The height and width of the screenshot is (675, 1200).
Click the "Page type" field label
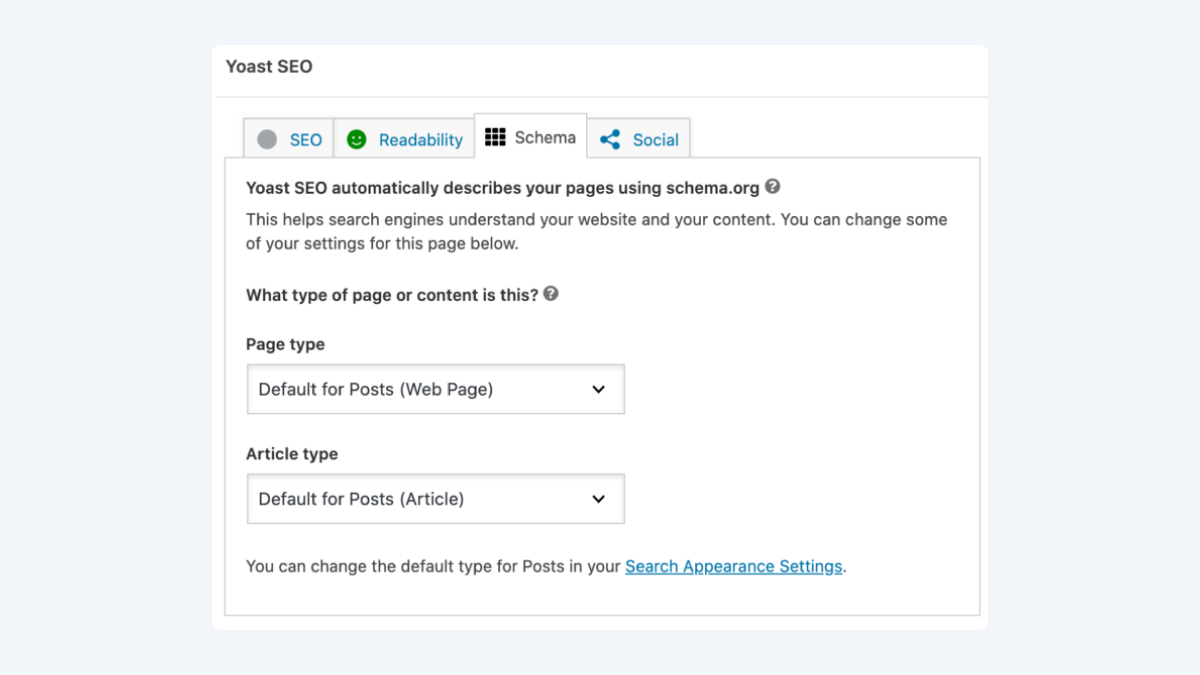coord(285,344)
